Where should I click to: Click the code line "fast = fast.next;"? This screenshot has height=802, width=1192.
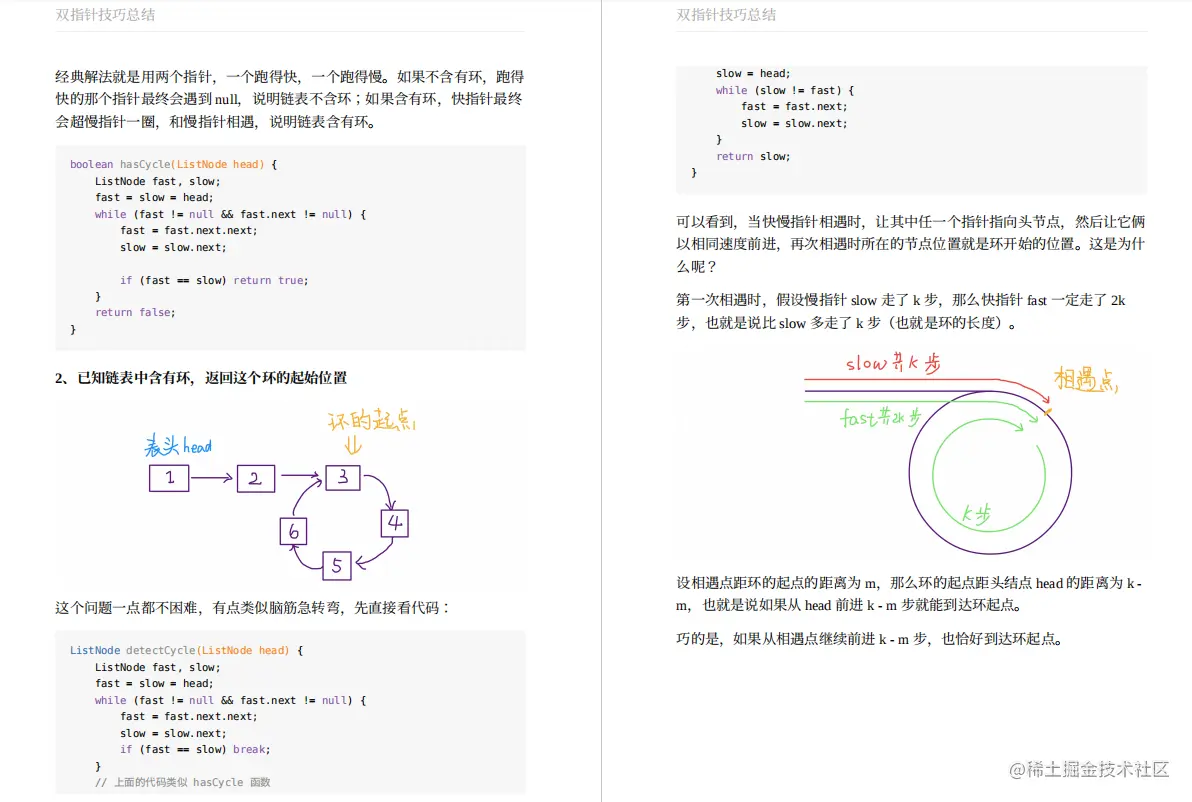pos(794,107)
